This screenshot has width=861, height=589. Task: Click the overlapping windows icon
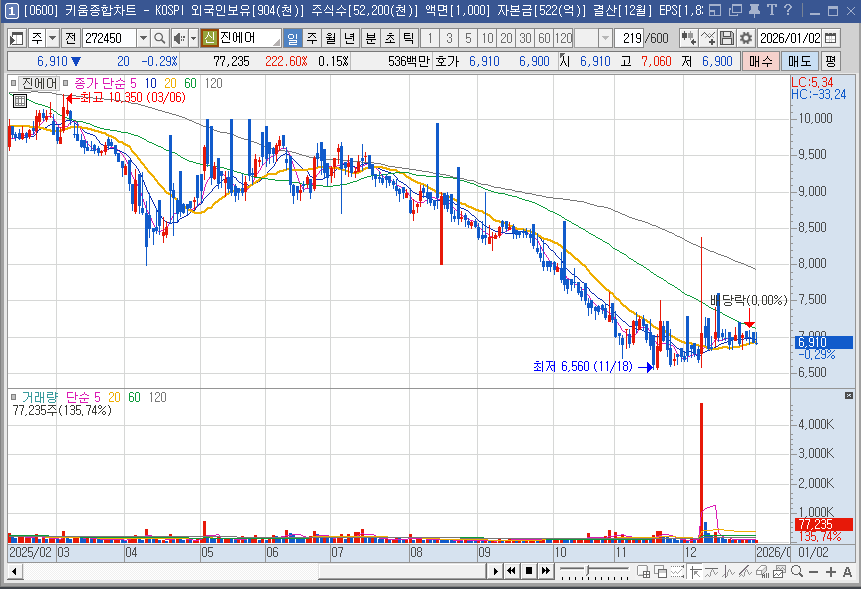pos(661,571)
